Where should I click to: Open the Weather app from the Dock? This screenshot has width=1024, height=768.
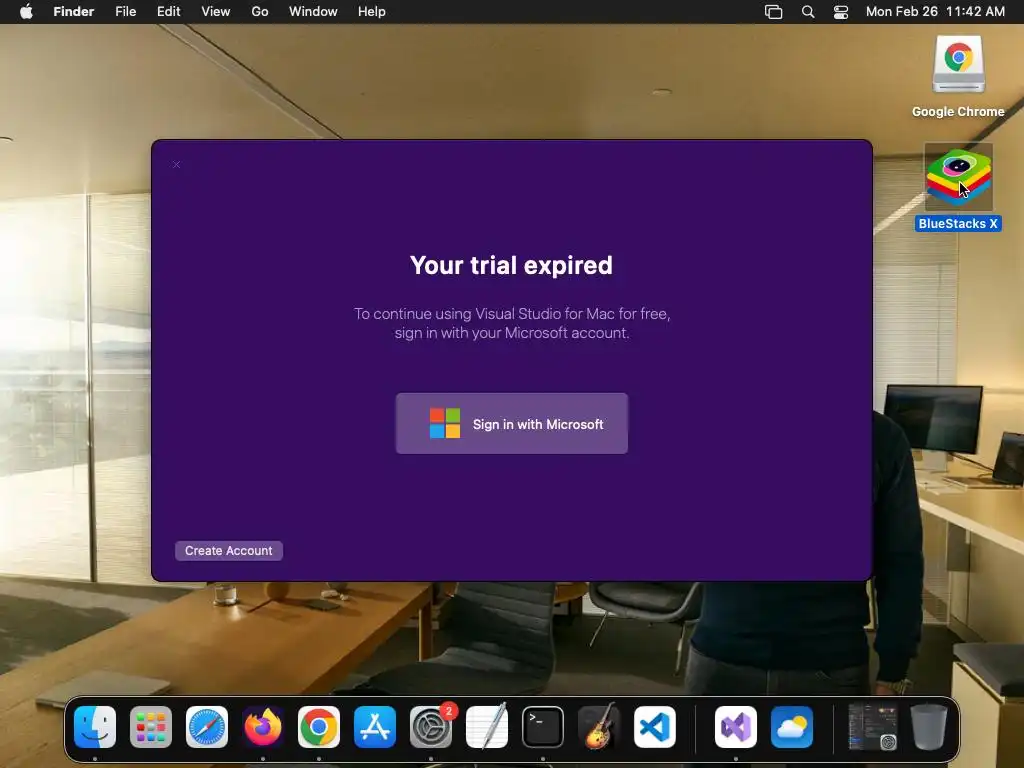pos(792,727)
